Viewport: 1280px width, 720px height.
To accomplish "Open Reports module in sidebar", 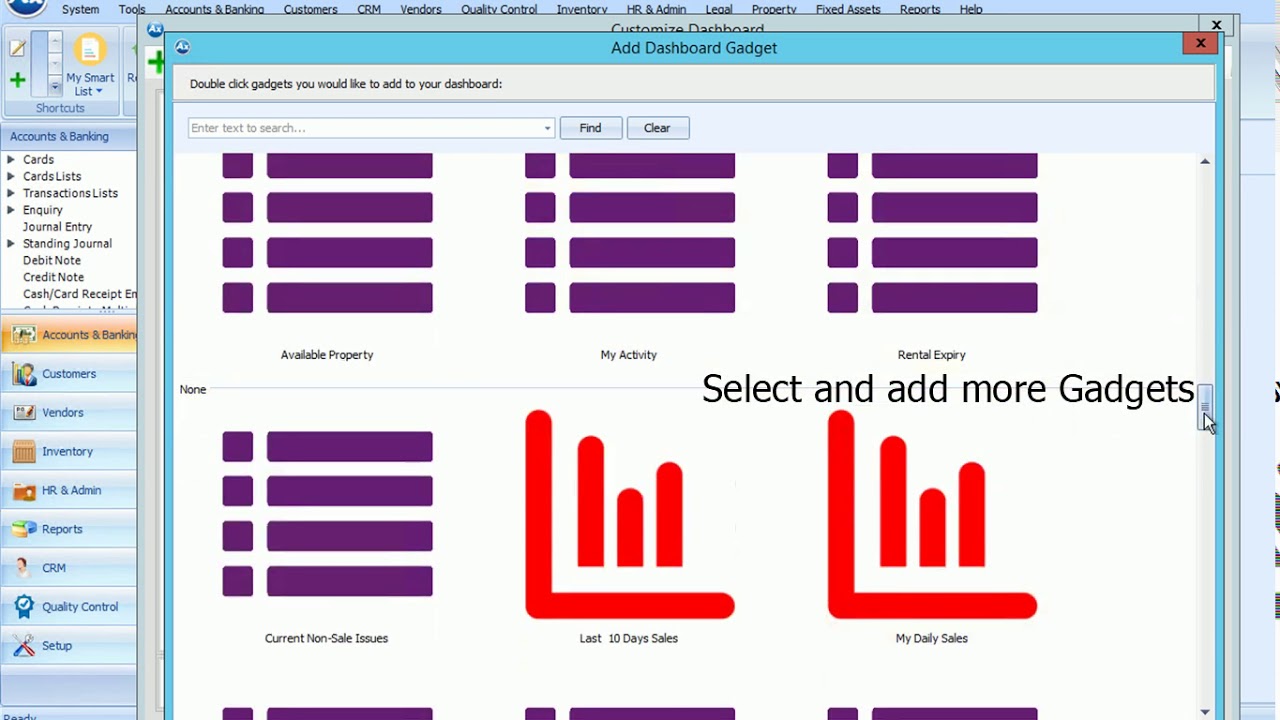I will [x=68, y=530].
